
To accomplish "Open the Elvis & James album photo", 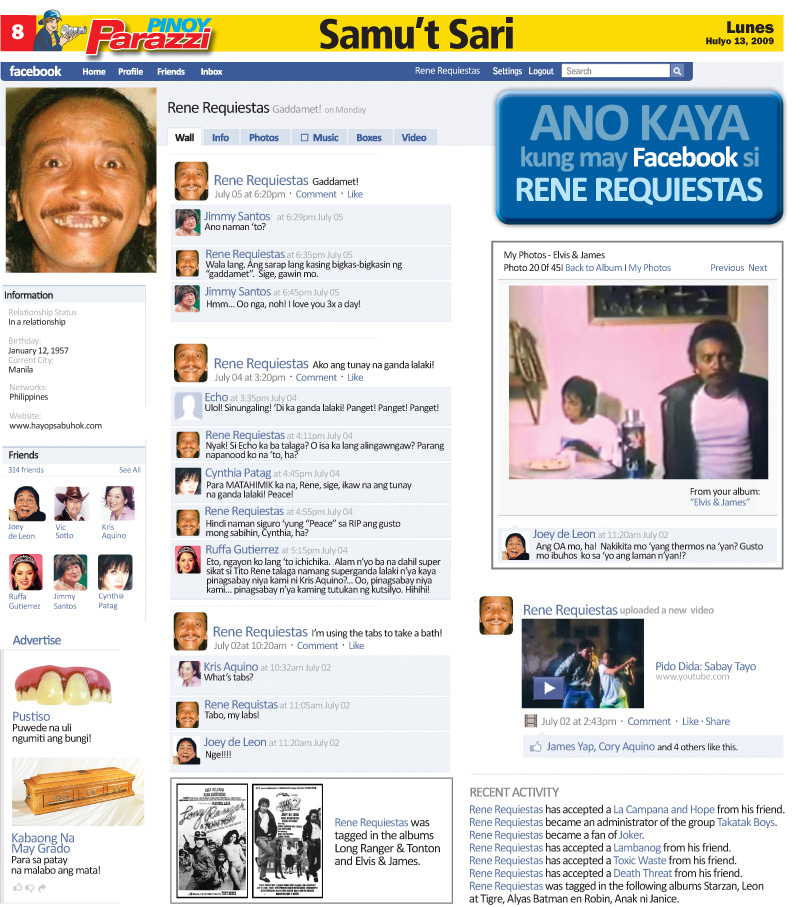I will click(639, 382).
